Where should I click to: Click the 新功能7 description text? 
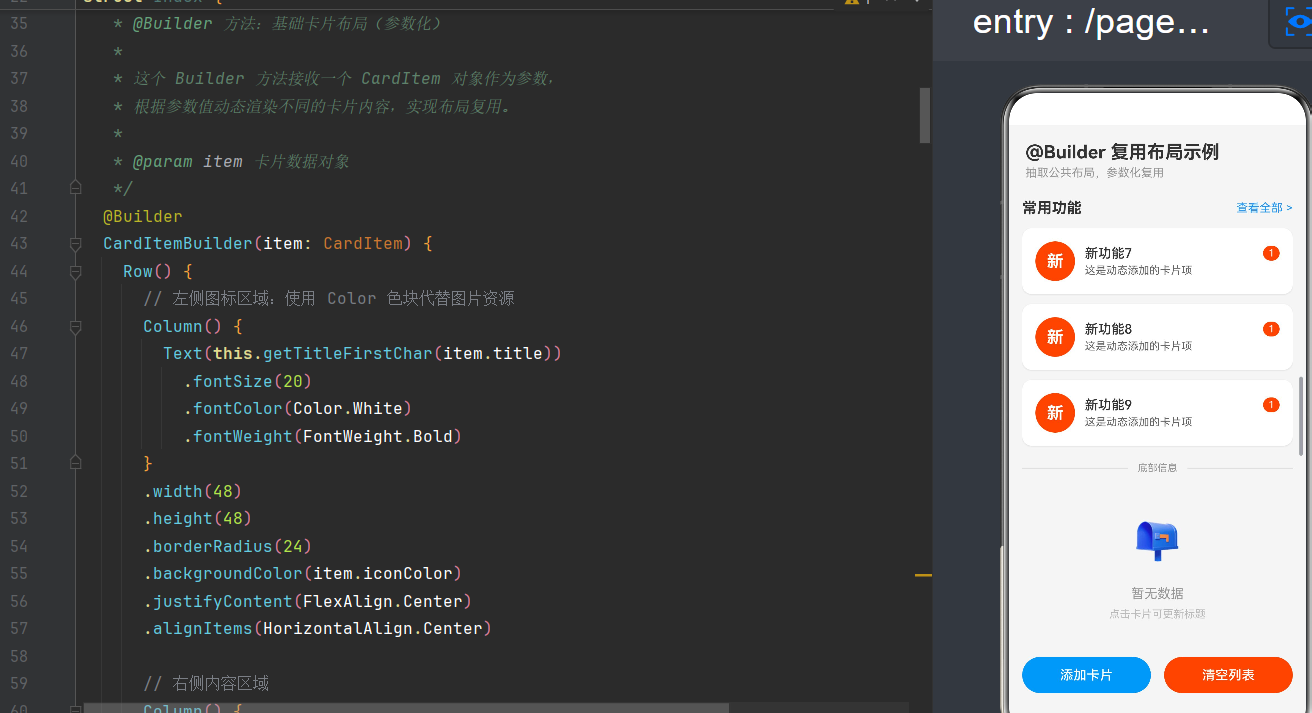tap(1138, 270)
